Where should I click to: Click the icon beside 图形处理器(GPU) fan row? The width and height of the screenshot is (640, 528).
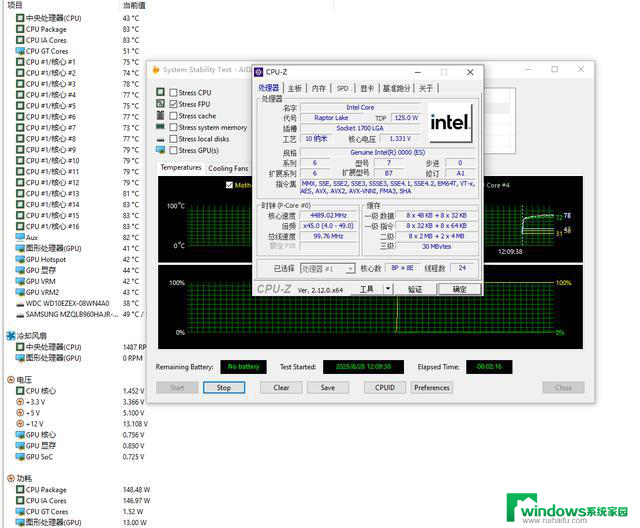tap(20, 358)
